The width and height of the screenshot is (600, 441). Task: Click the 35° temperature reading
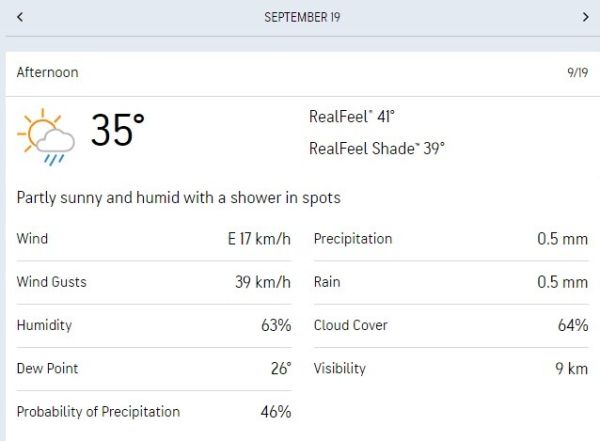(x=118, y=131)
